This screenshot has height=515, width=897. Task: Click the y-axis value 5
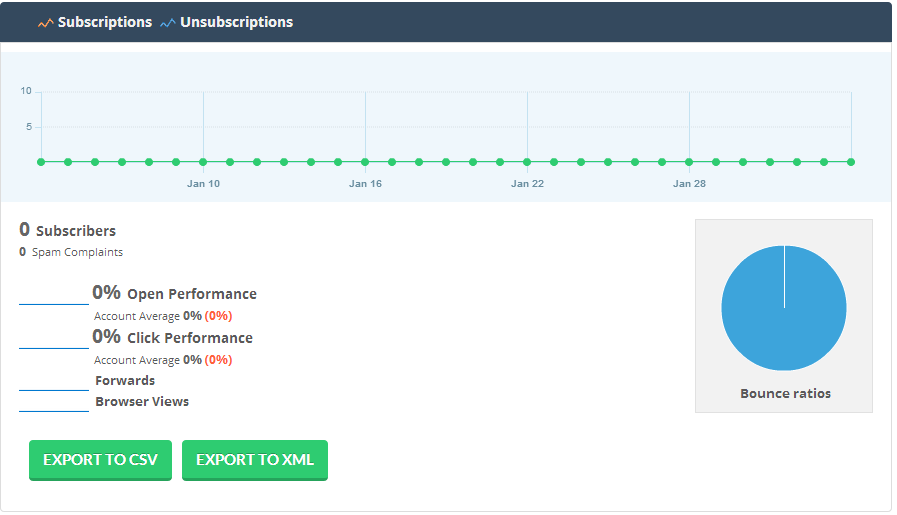[29, 127]
